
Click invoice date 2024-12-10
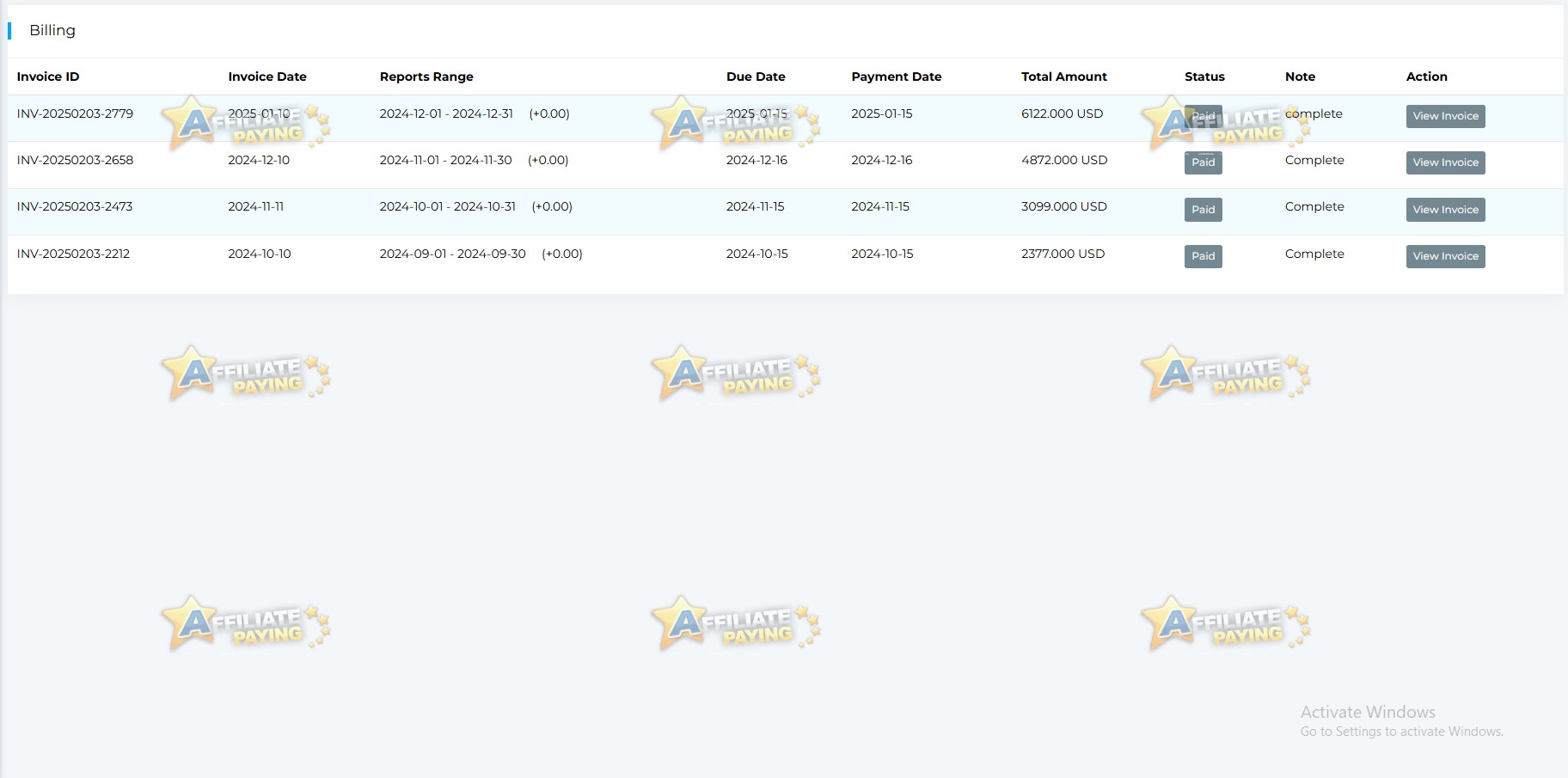tap(259, 160)
